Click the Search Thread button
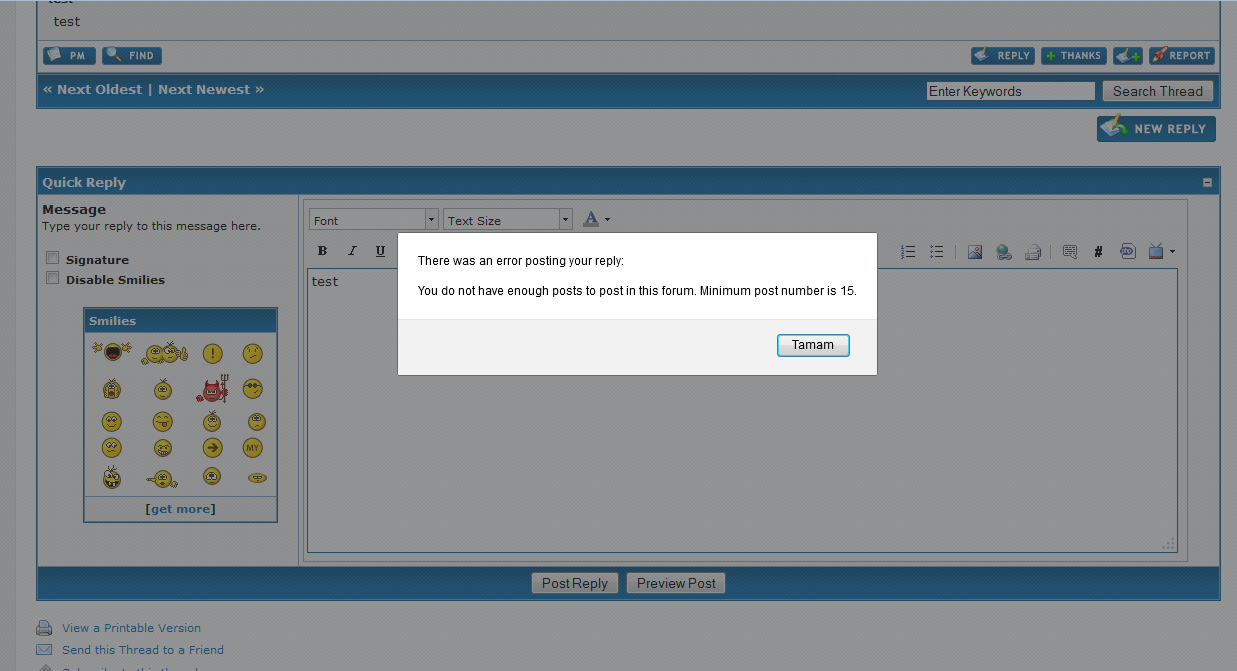Screen dimensions: 1237x671 point(1158,91)
